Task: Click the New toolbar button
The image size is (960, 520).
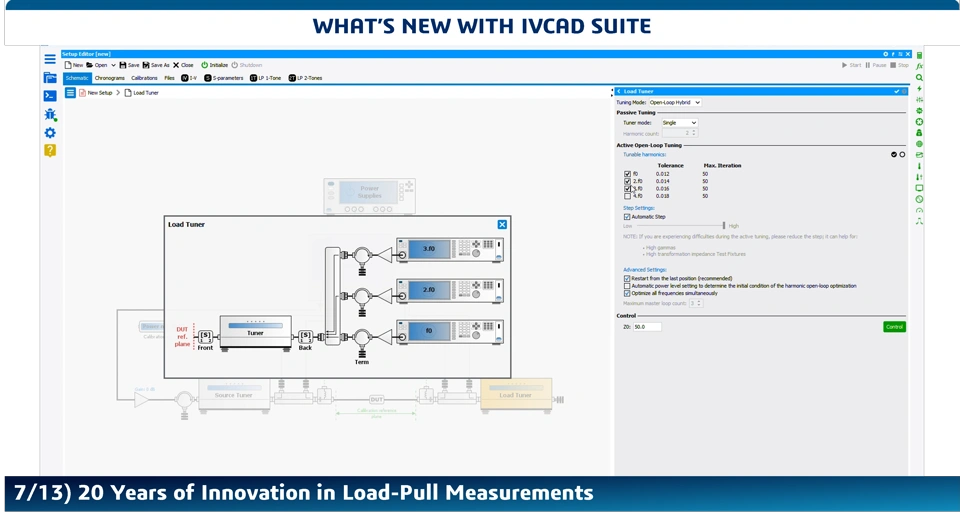Action: [73, 65]
